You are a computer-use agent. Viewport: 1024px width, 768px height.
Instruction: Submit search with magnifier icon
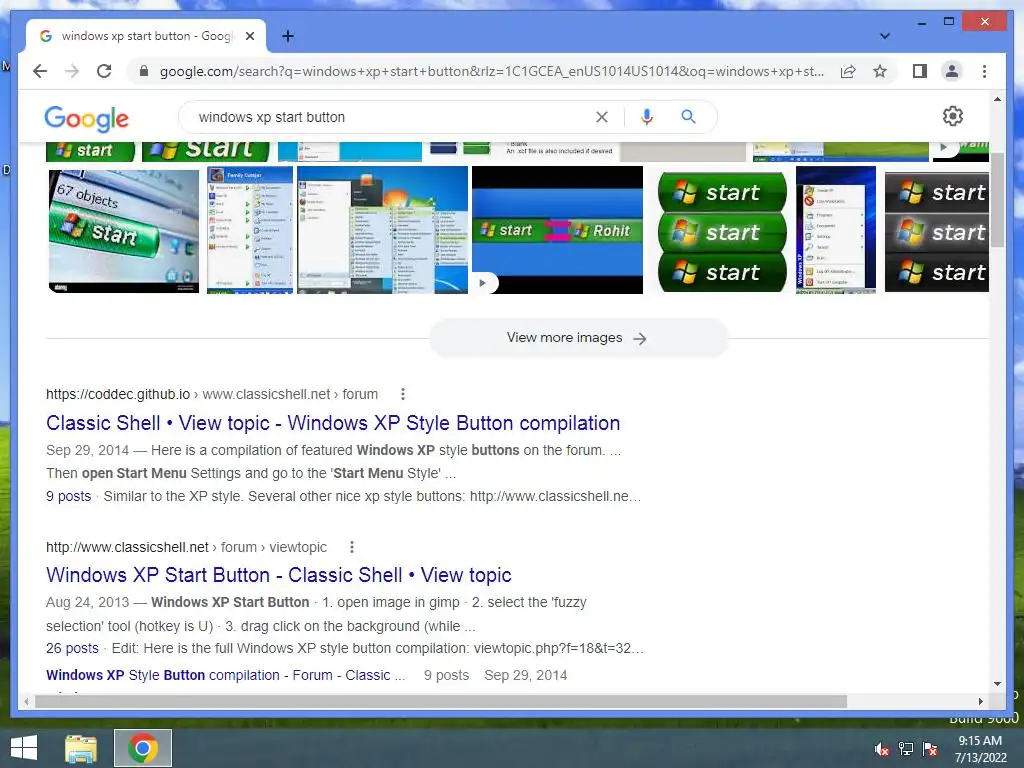pos(688,117)
